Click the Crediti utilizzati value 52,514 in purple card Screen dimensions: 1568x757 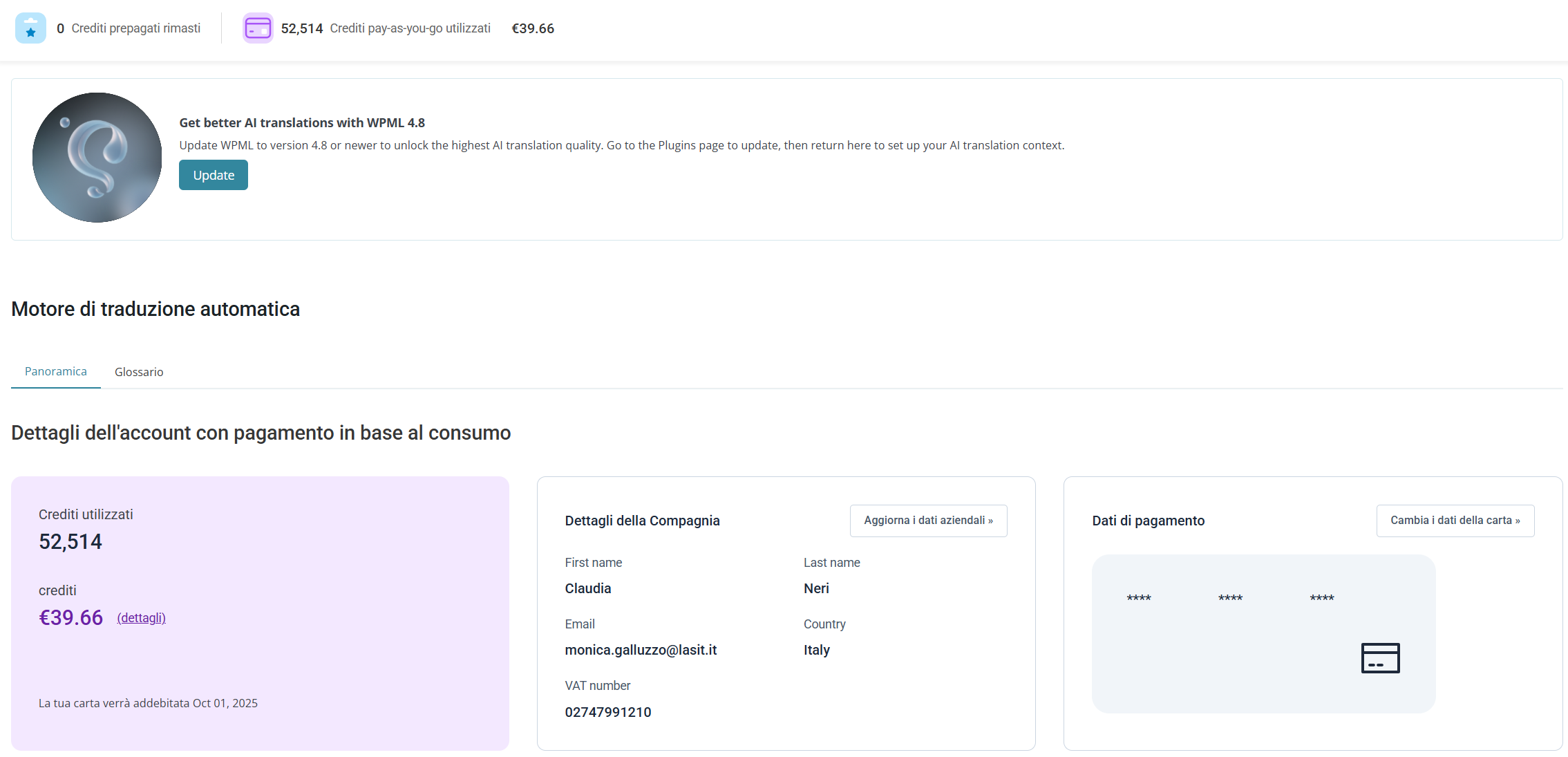pyautogui.click(x=70, y=541)
